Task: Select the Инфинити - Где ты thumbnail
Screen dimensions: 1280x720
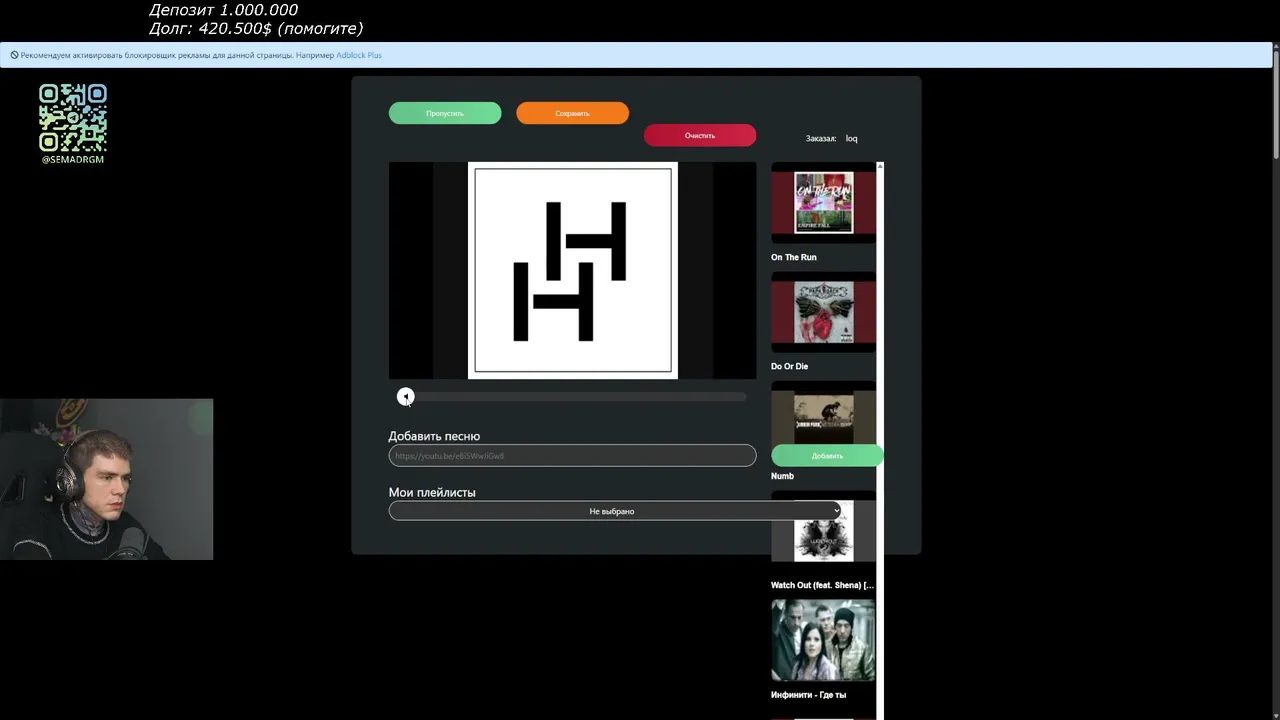Action: point(823,640)
